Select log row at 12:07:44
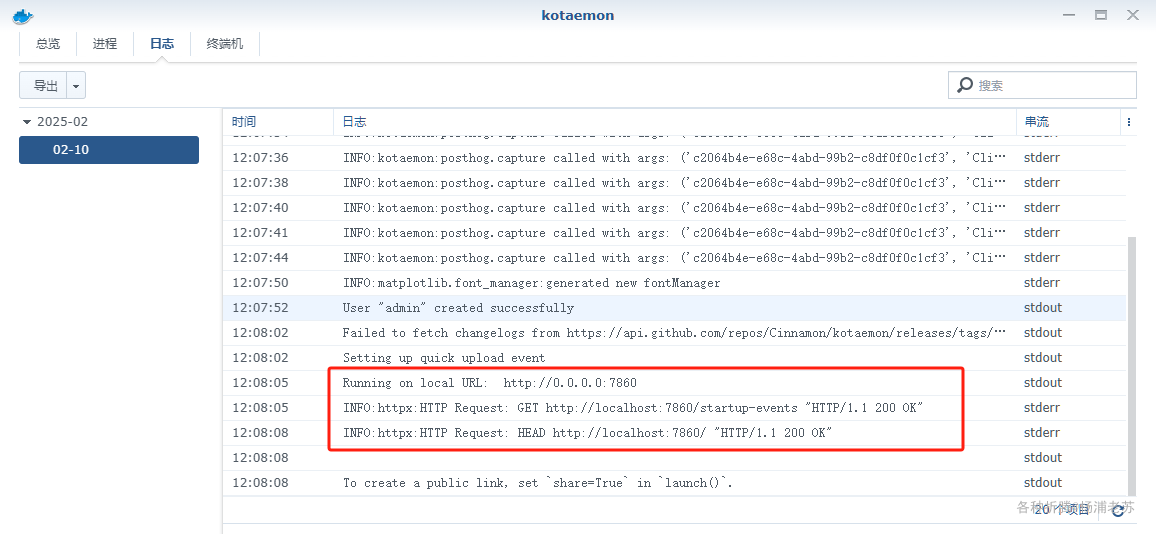 [x=675, y=258]
